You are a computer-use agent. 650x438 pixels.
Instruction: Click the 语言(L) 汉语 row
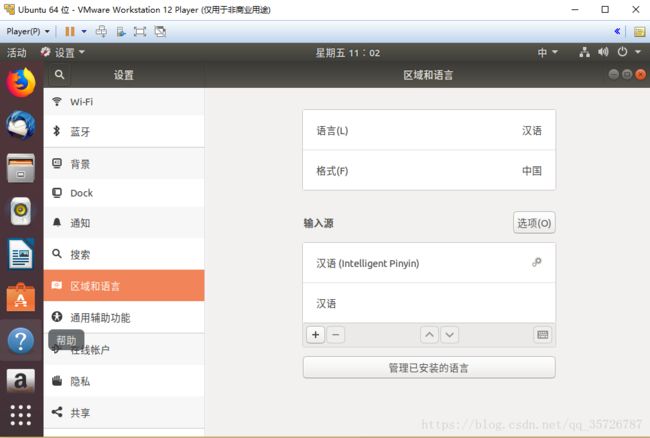(x=429, y=131)
